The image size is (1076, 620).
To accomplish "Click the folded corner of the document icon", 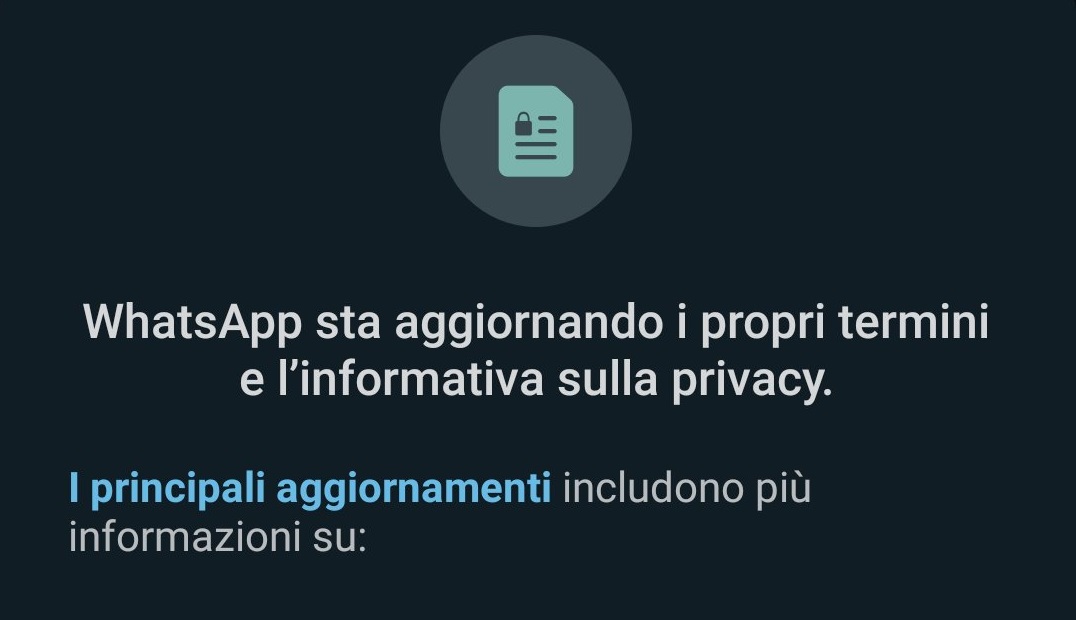I will [563, 95].
